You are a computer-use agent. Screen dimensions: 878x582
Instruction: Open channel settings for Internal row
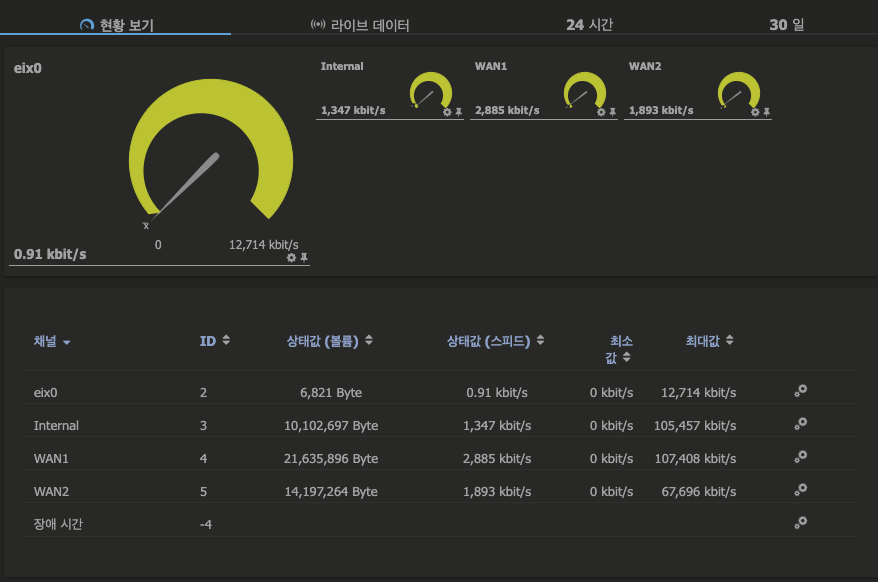tap(801, 423)
